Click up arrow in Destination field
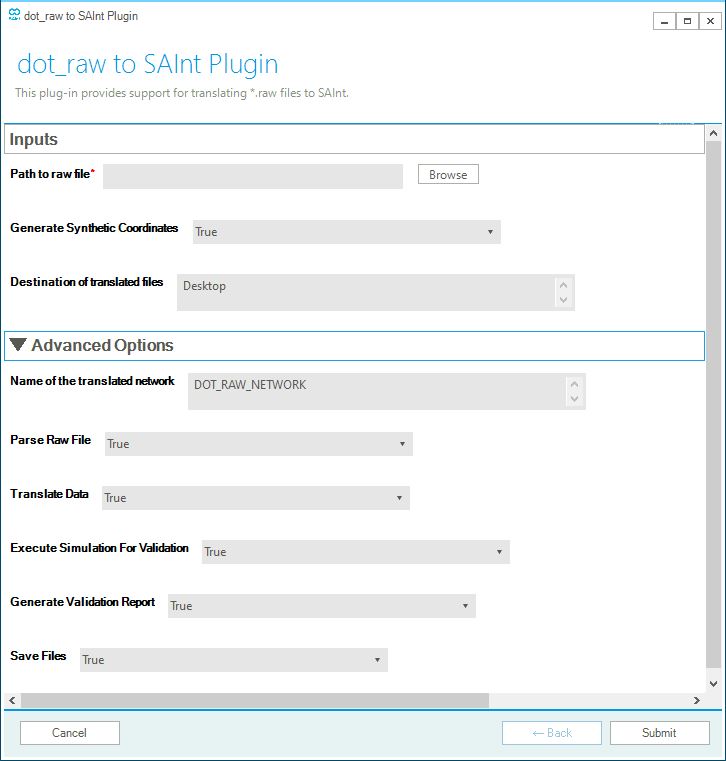This screenshot has width=726, height=761. tap(564, 285)
